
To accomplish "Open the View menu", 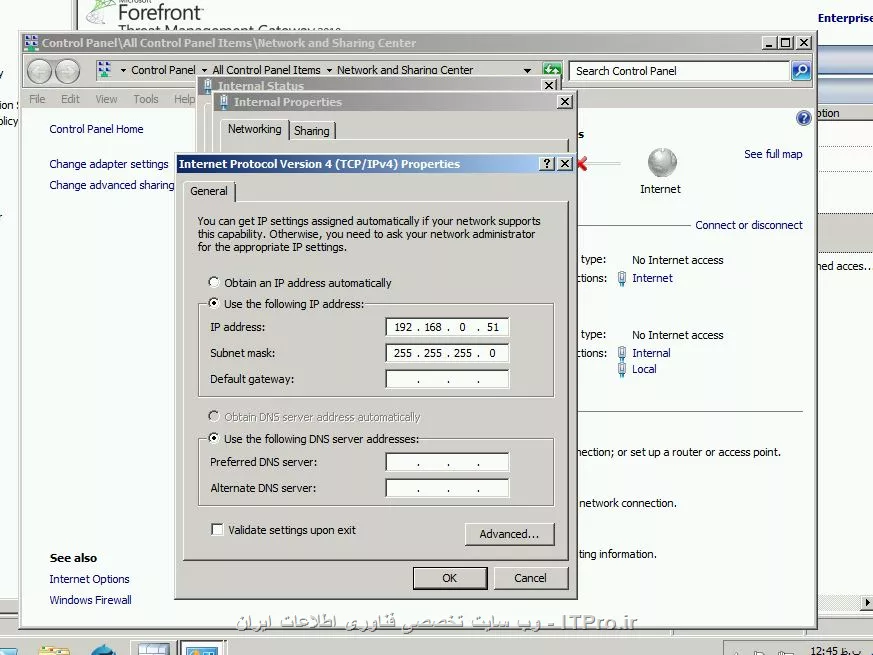I will (x=106, y=99).
